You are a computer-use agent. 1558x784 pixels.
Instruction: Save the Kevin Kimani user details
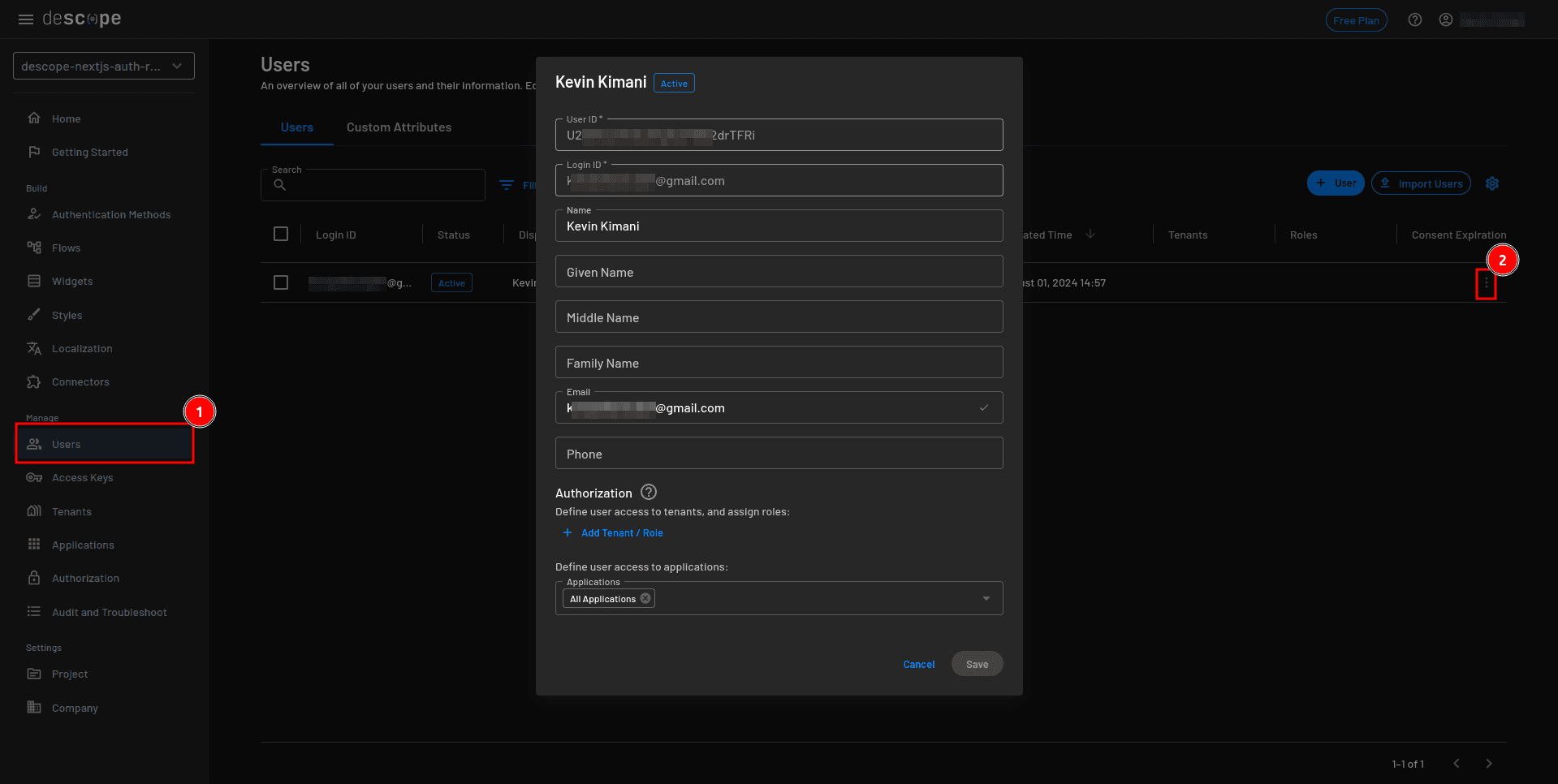pos(977,663)
